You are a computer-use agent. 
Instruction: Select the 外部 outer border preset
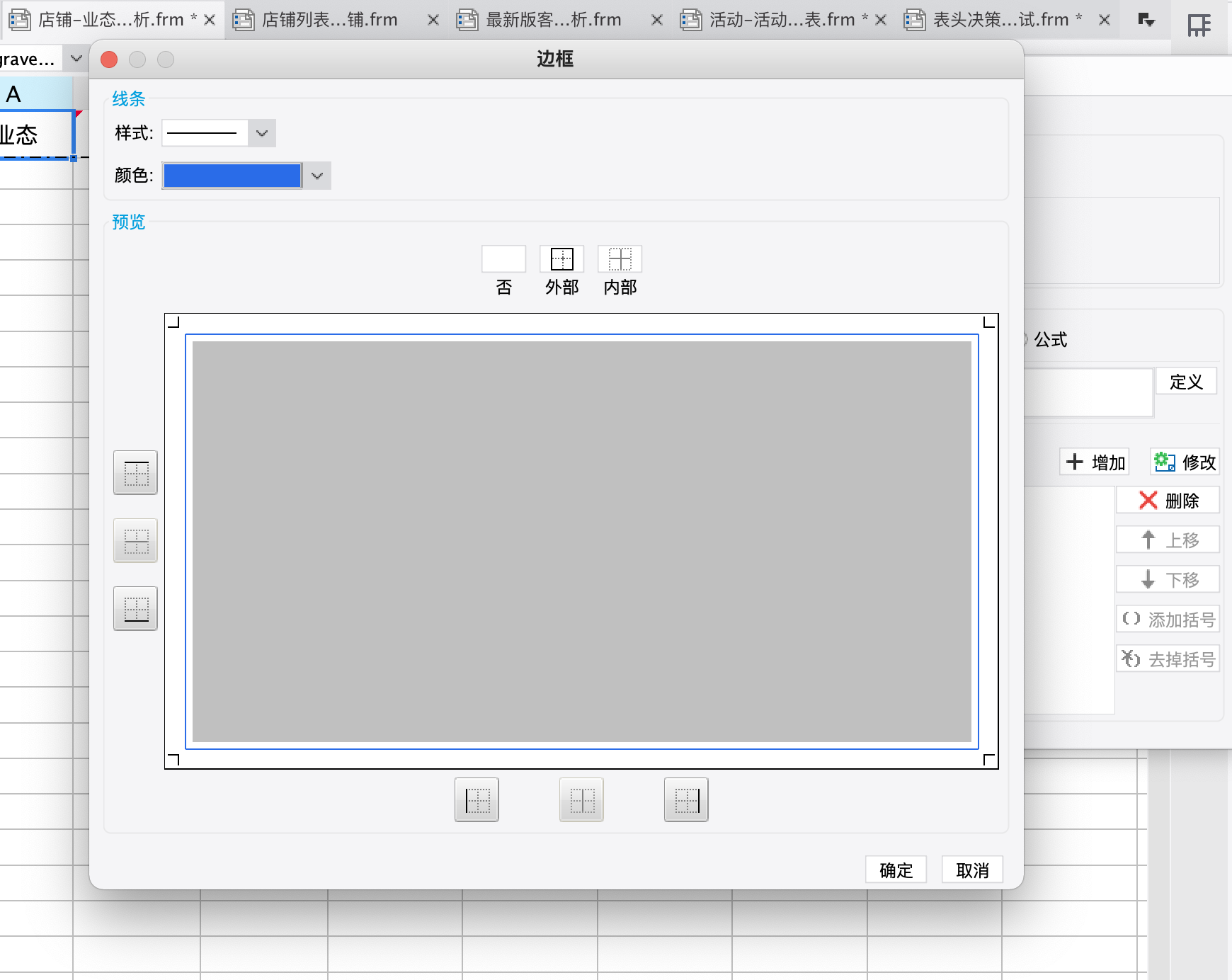point(562,259)
